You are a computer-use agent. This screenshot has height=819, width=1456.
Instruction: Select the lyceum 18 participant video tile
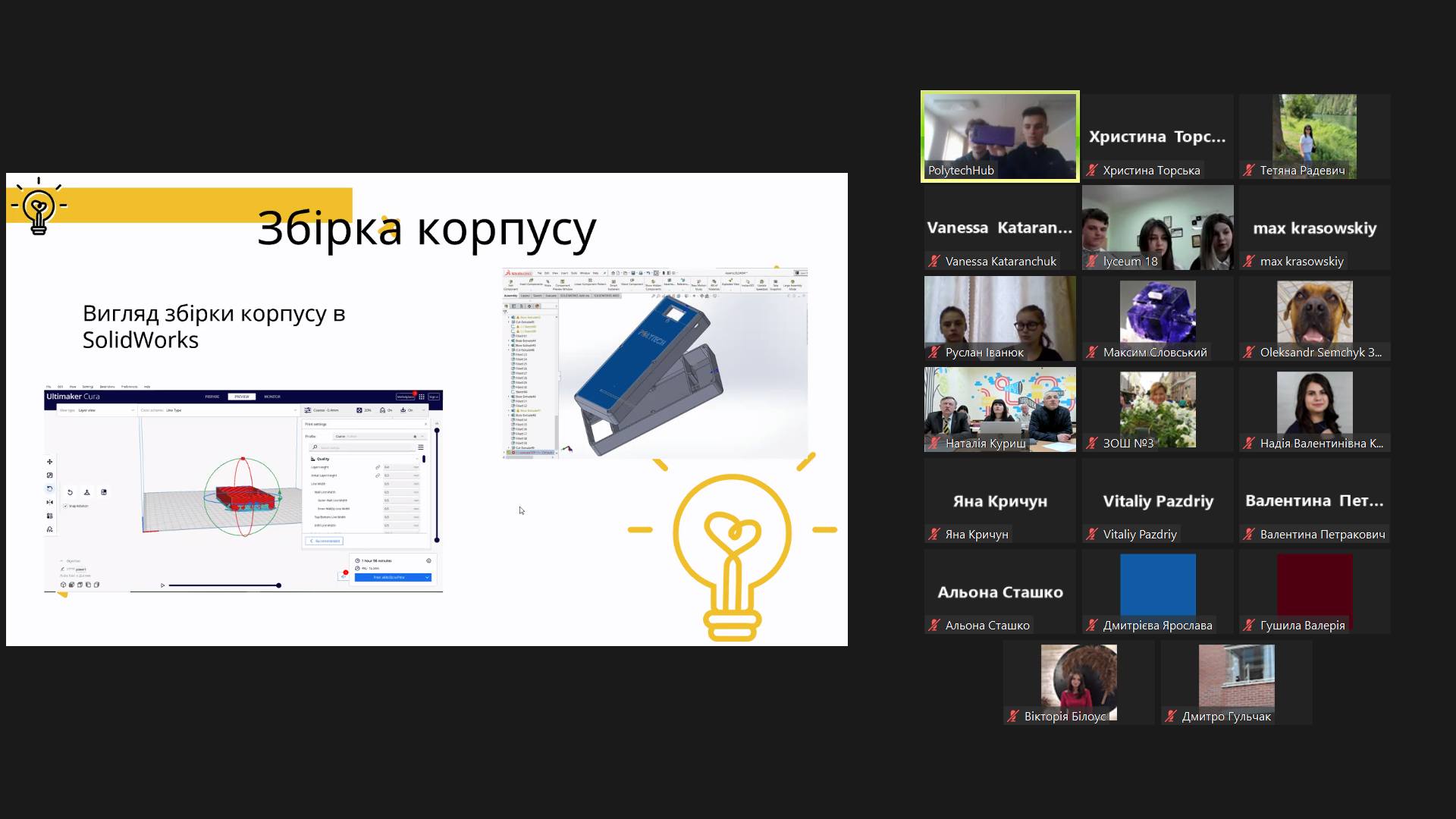[x=1157, y=227]
